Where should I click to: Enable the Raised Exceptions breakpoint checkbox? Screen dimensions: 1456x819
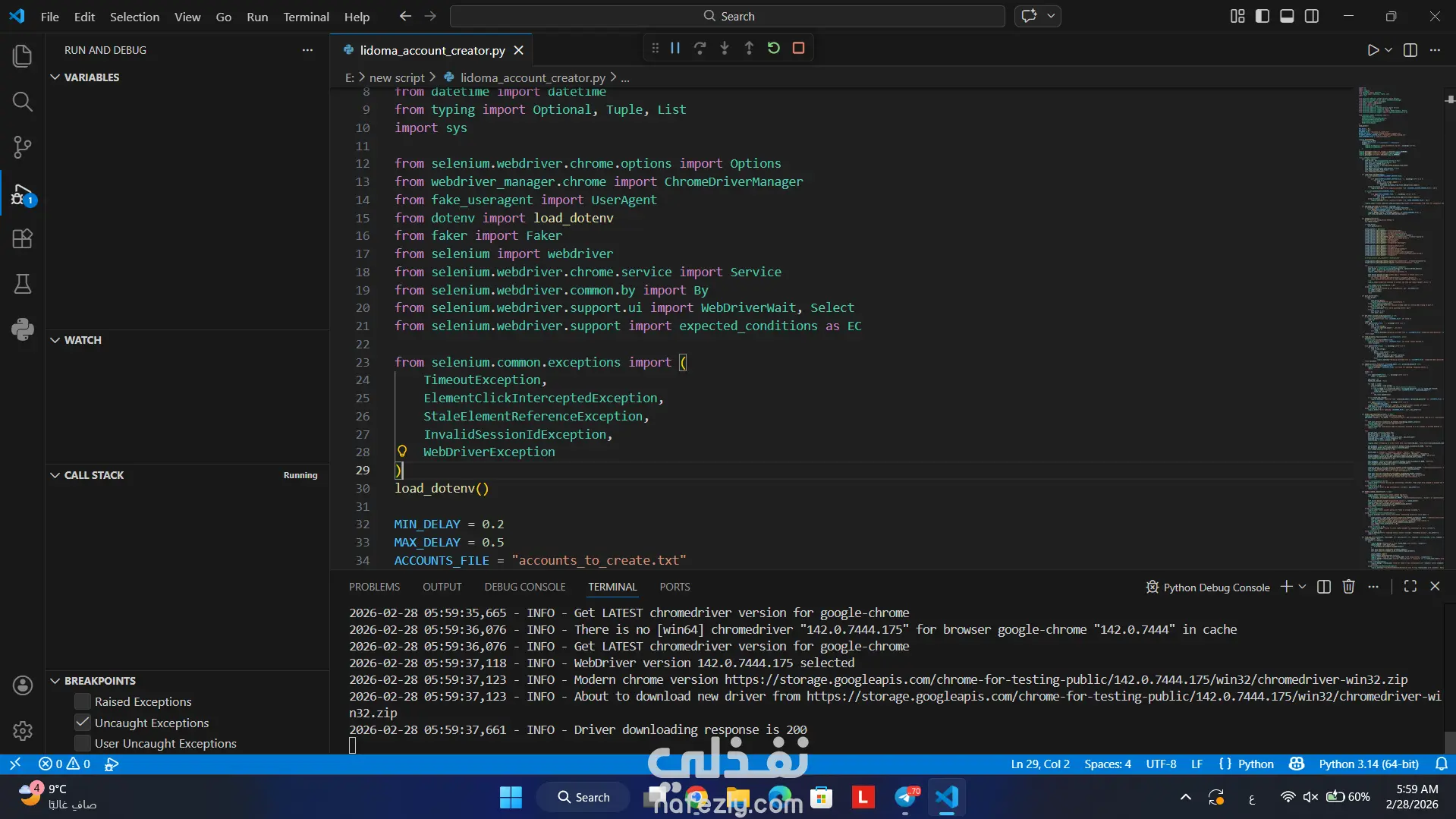pyautogui.click(x=83, y=701)
